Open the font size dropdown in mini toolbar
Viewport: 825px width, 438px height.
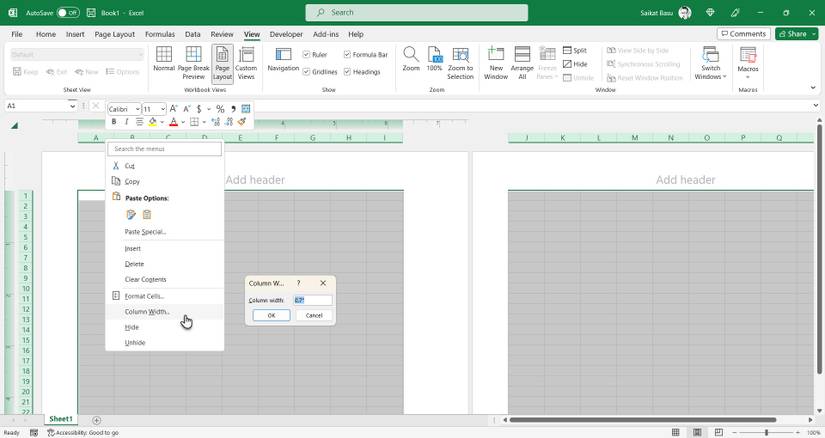[x=162, y=109]
